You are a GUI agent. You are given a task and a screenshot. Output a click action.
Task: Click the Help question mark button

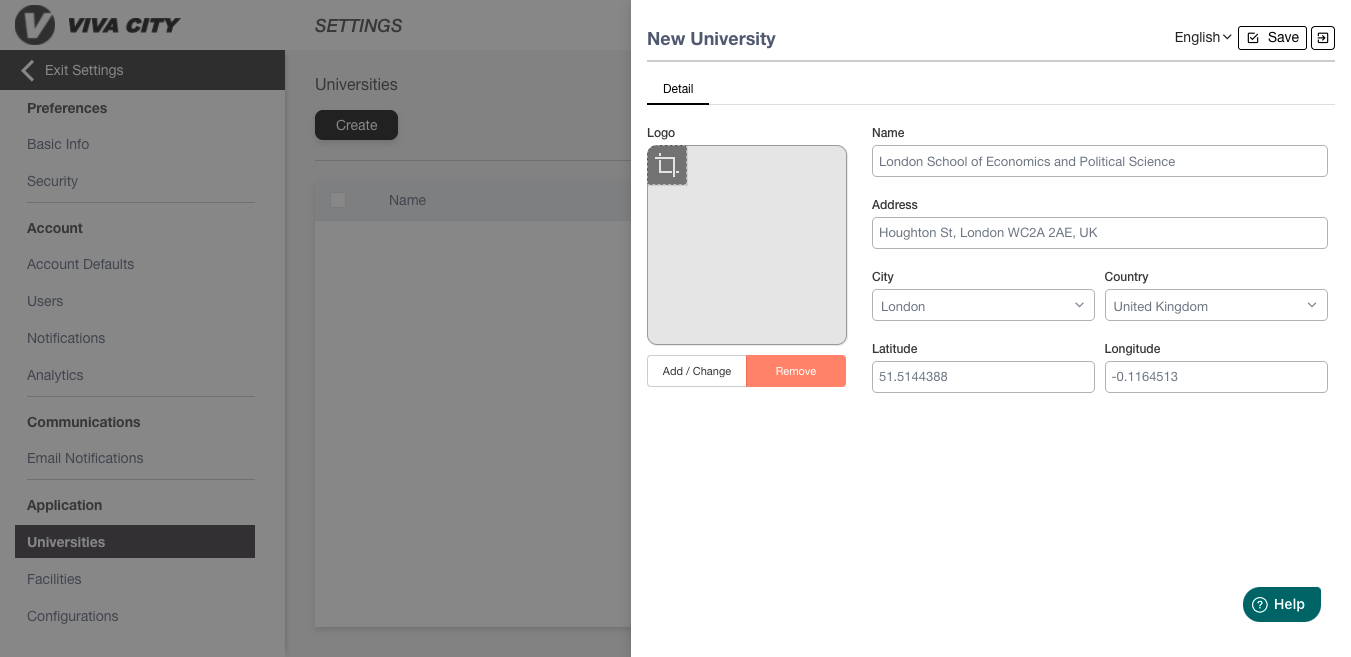tap(1282, 604)
